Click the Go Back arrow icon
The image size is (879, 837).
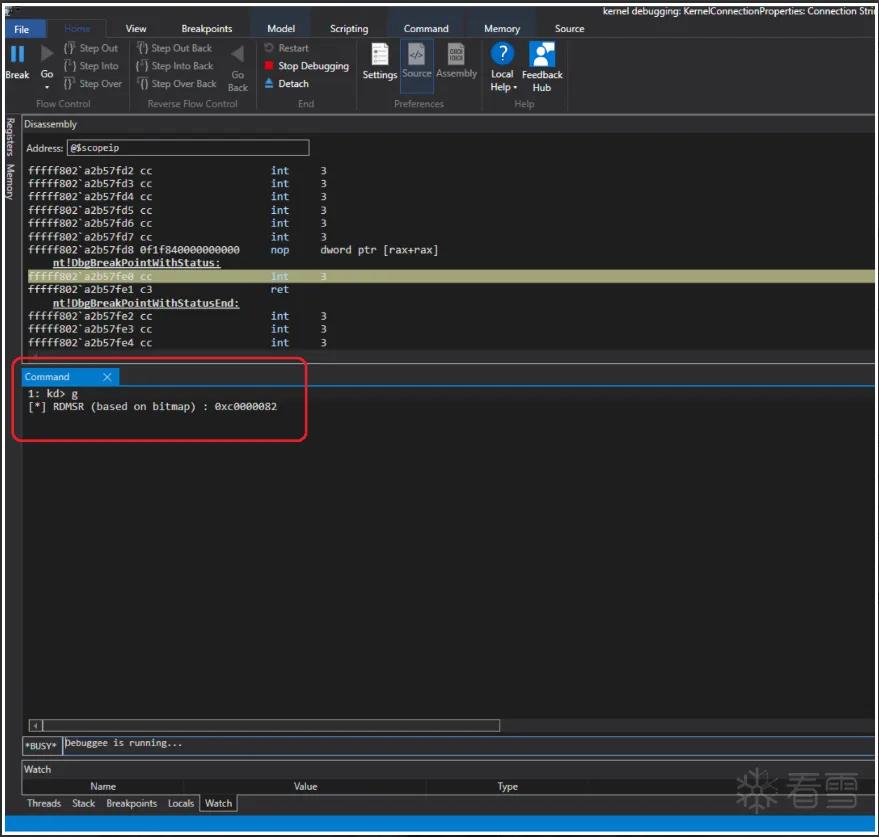coord(238,54)
